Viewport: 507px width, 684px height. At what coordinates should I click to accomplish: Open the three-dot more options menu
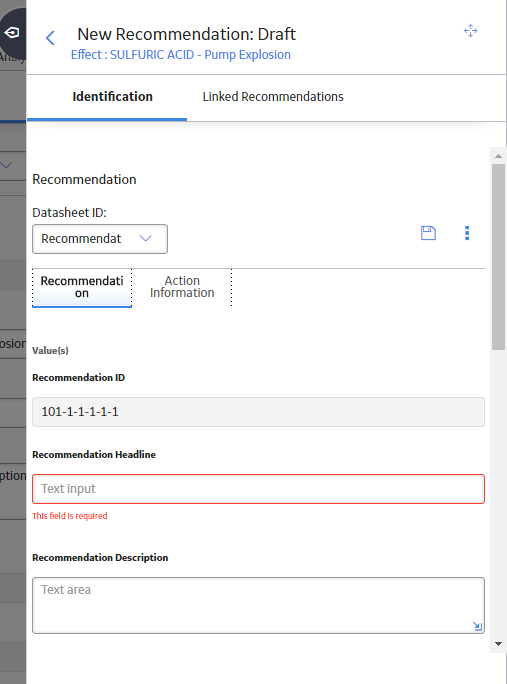467,233
